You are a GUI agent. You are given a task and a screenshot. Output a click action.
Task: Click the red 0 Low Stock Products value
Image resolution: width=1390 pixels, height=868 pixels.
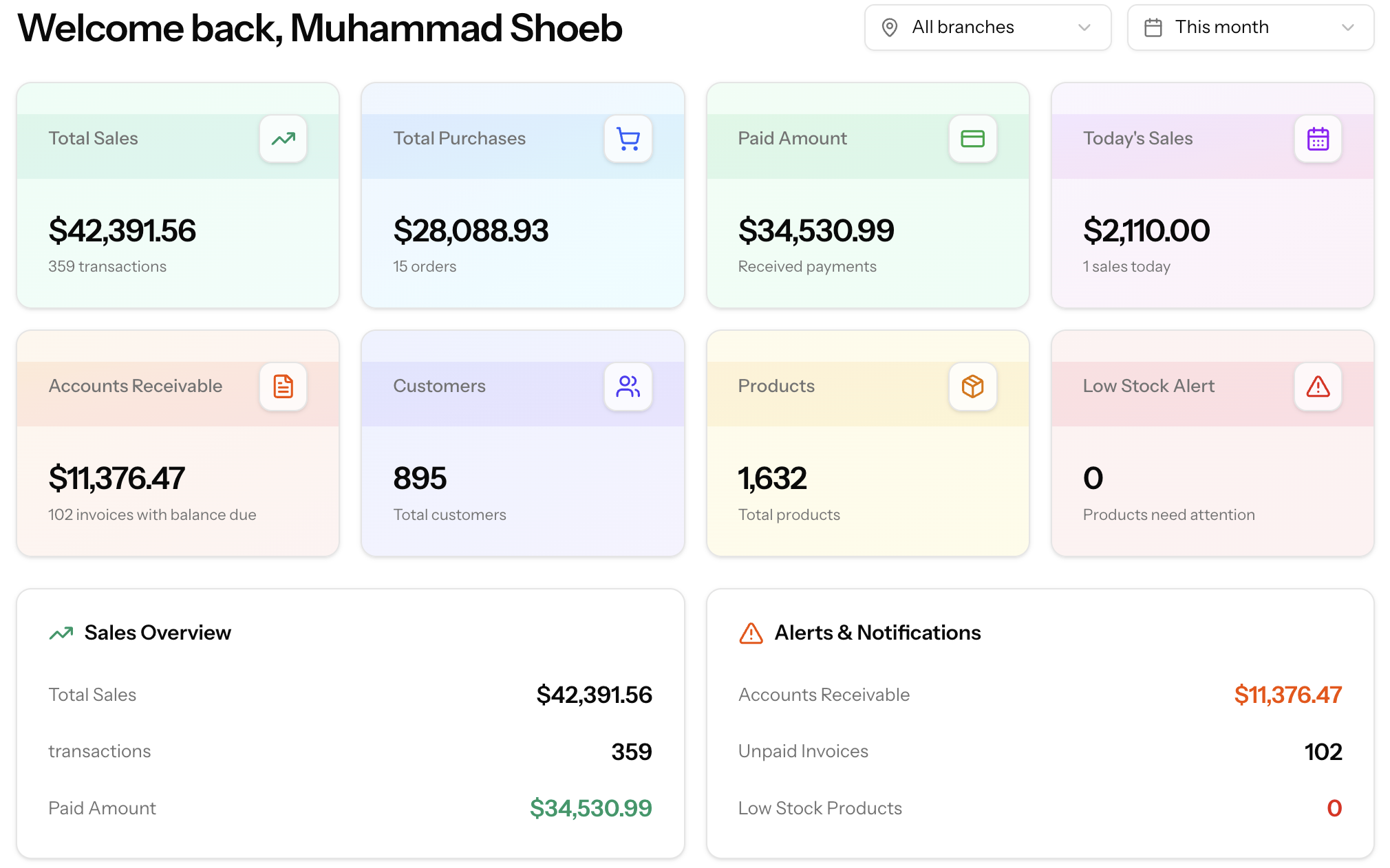pyautogui.click(x=1334, y=809)
